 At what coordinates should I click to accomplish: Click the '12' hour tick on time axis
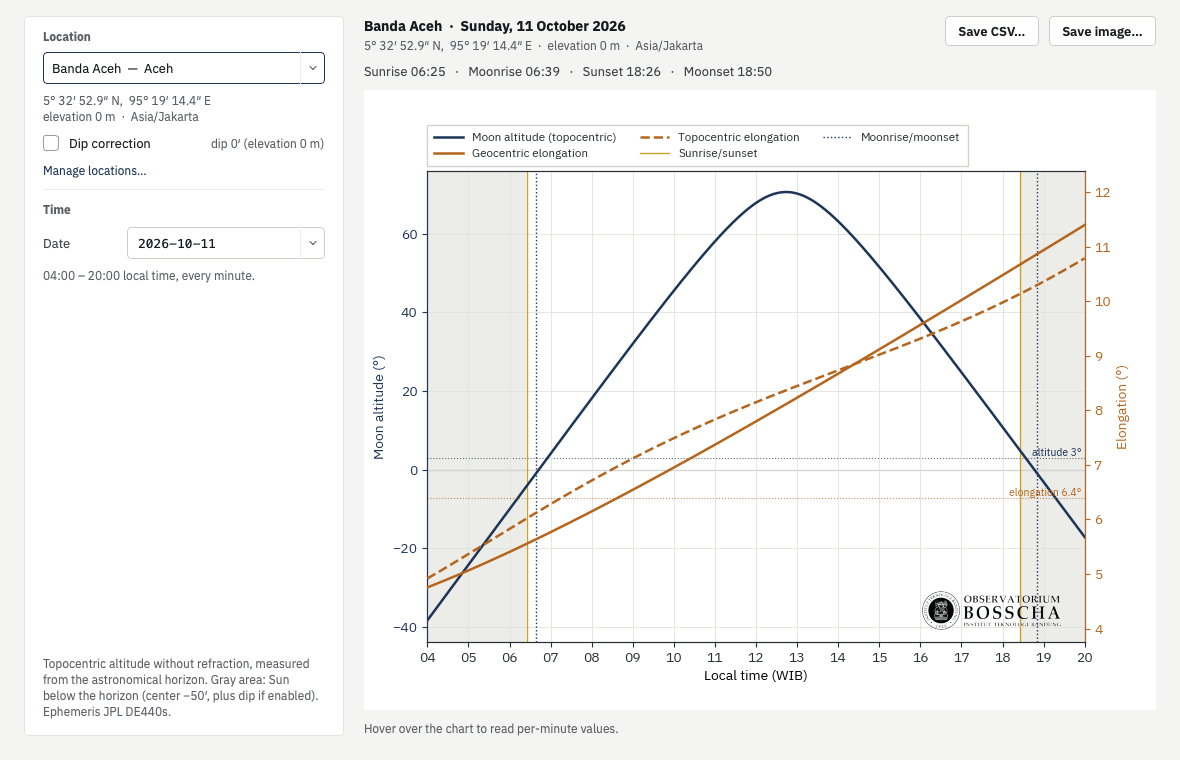pyautogui.click(x=756, y=657)
